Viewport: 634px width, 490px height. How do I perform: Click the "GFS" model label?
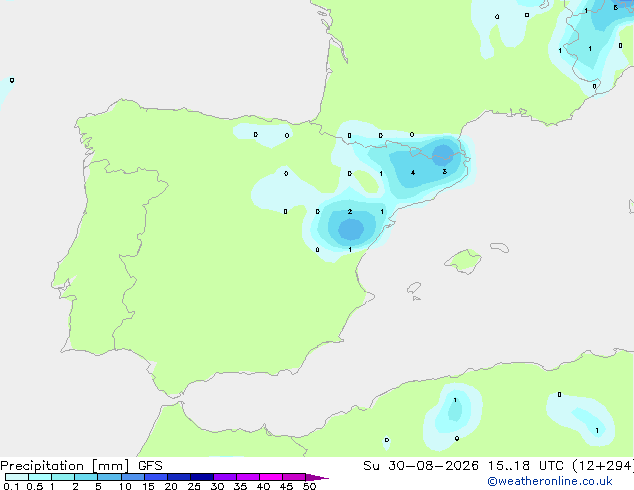[150, 466]
